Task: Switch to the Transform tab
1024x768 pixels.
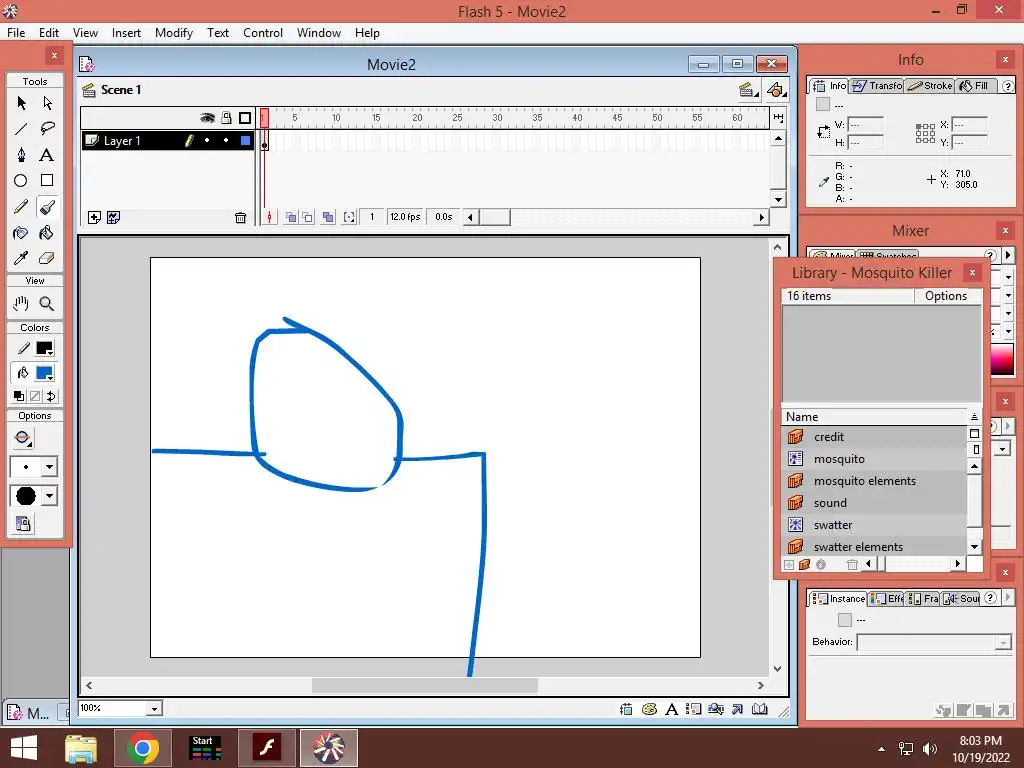Action: (878, 86)
